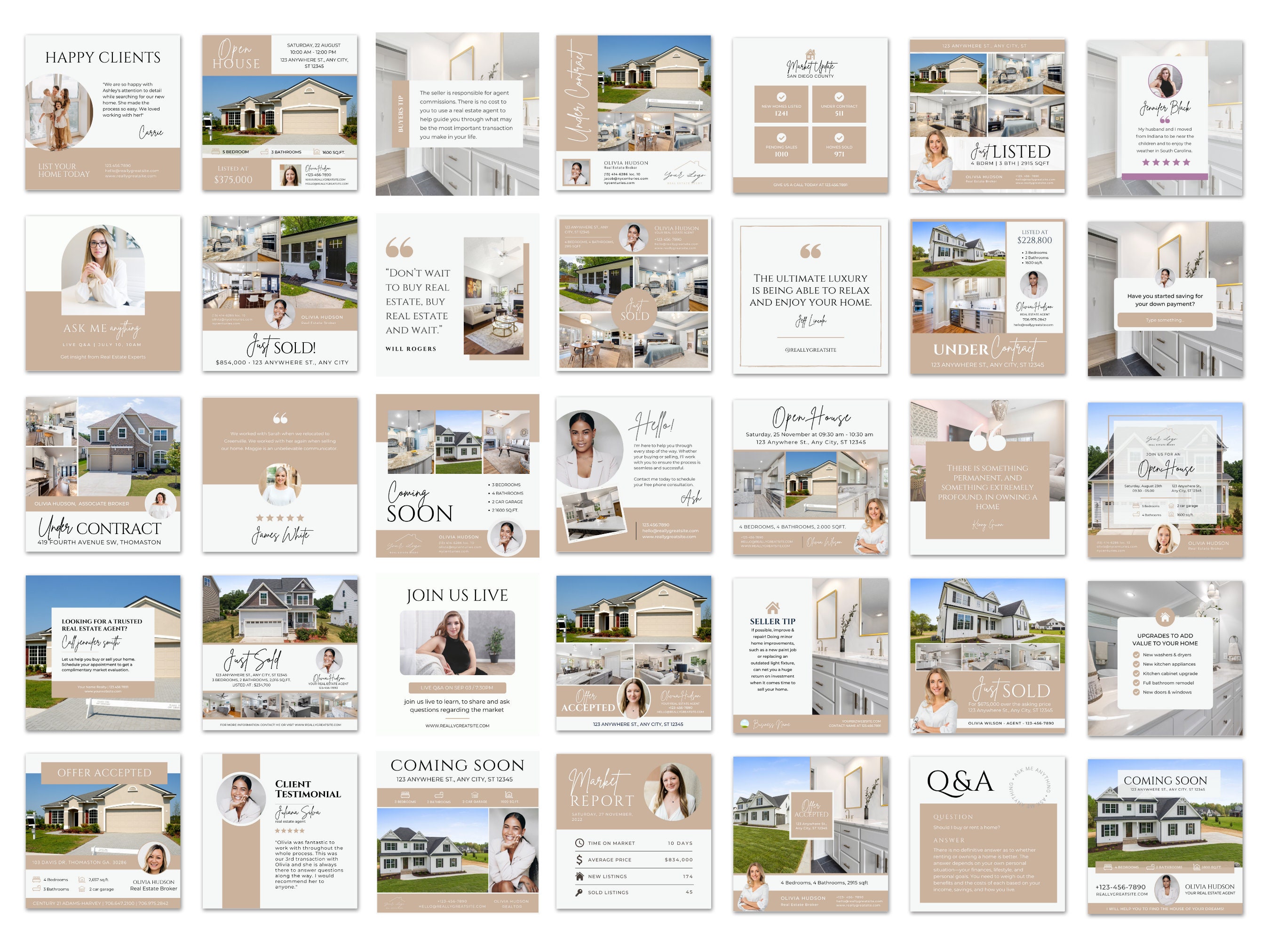Image resolution: width=1270 pixels, height=952 pixels.
Task: Click the star rating in Client Testimonial card
Action: [x=289, y=830]
